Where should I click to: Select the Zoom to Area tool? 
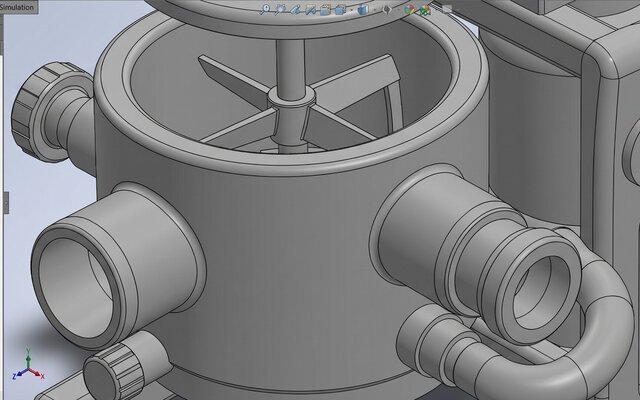click(x=281, y=9)
